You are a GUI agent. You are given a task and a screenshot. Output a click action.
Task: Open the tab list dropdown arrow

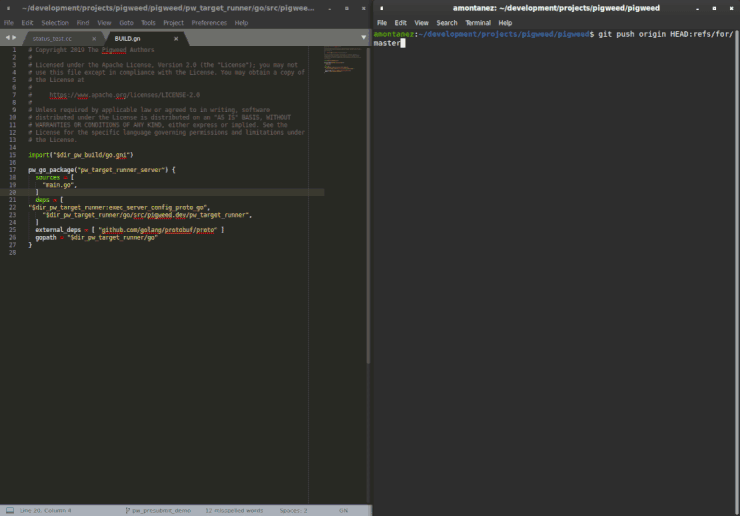[x=364, y=38]
